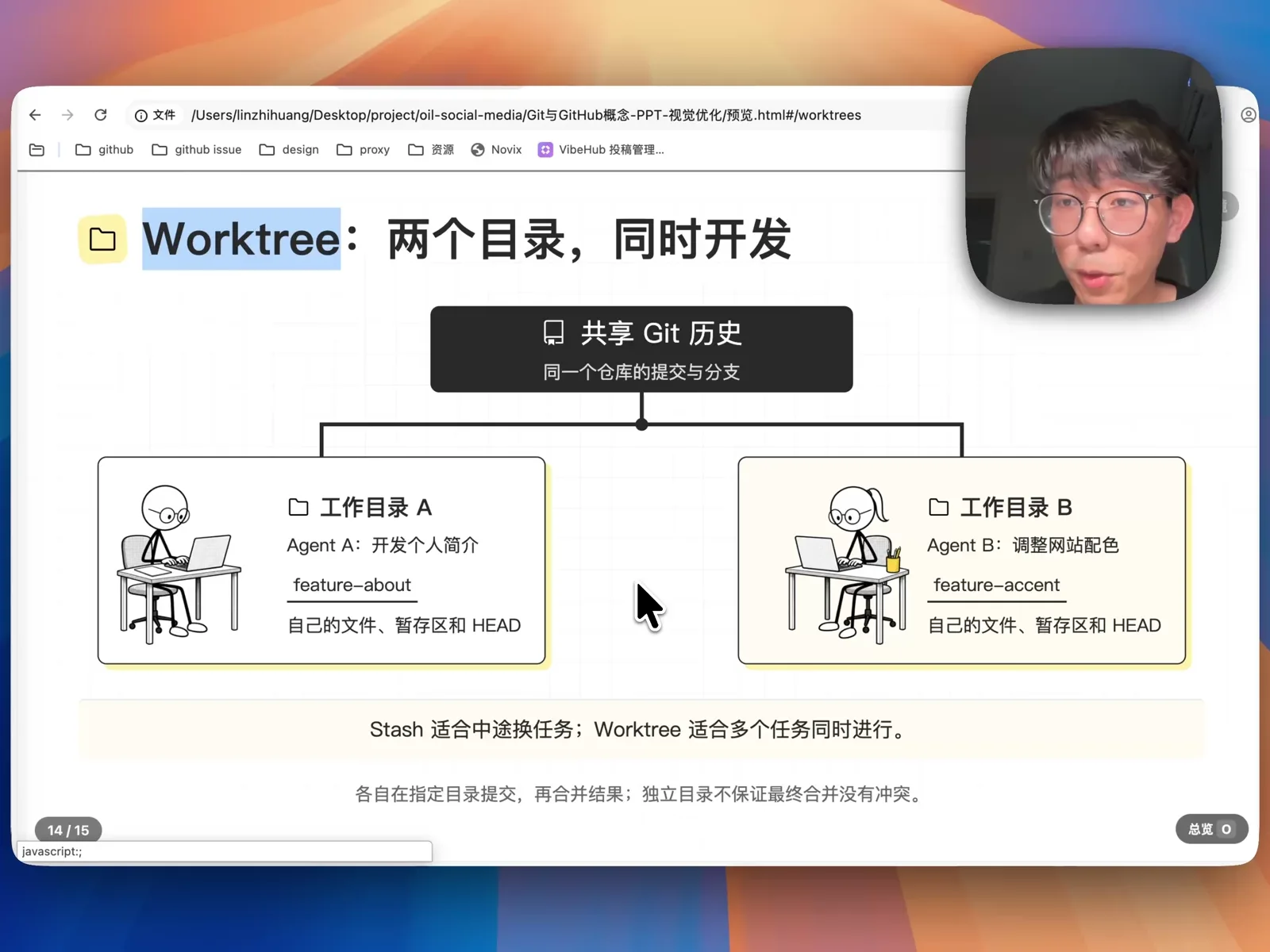
Task: Click the feature-about branch label
Action: (x=352, y=585)
